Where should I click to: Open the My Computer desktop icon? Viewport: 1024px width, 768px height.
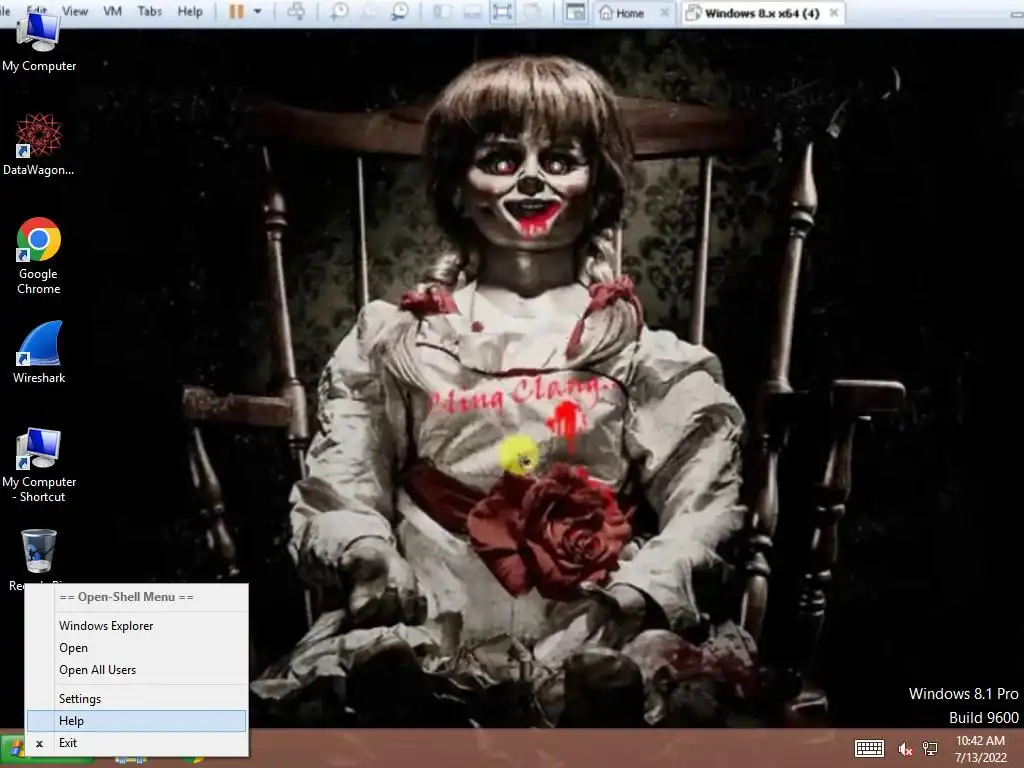(x=39, y=42)
